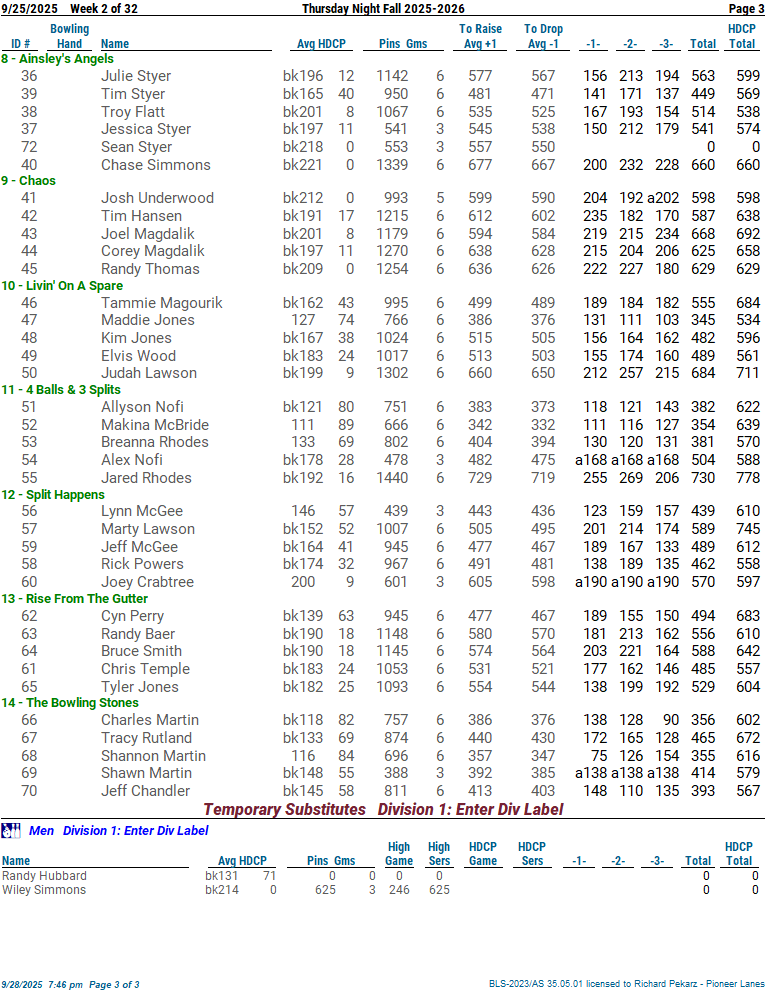
Task: Click Chase Simmons' pins value 1339
Action: point(393,165)
